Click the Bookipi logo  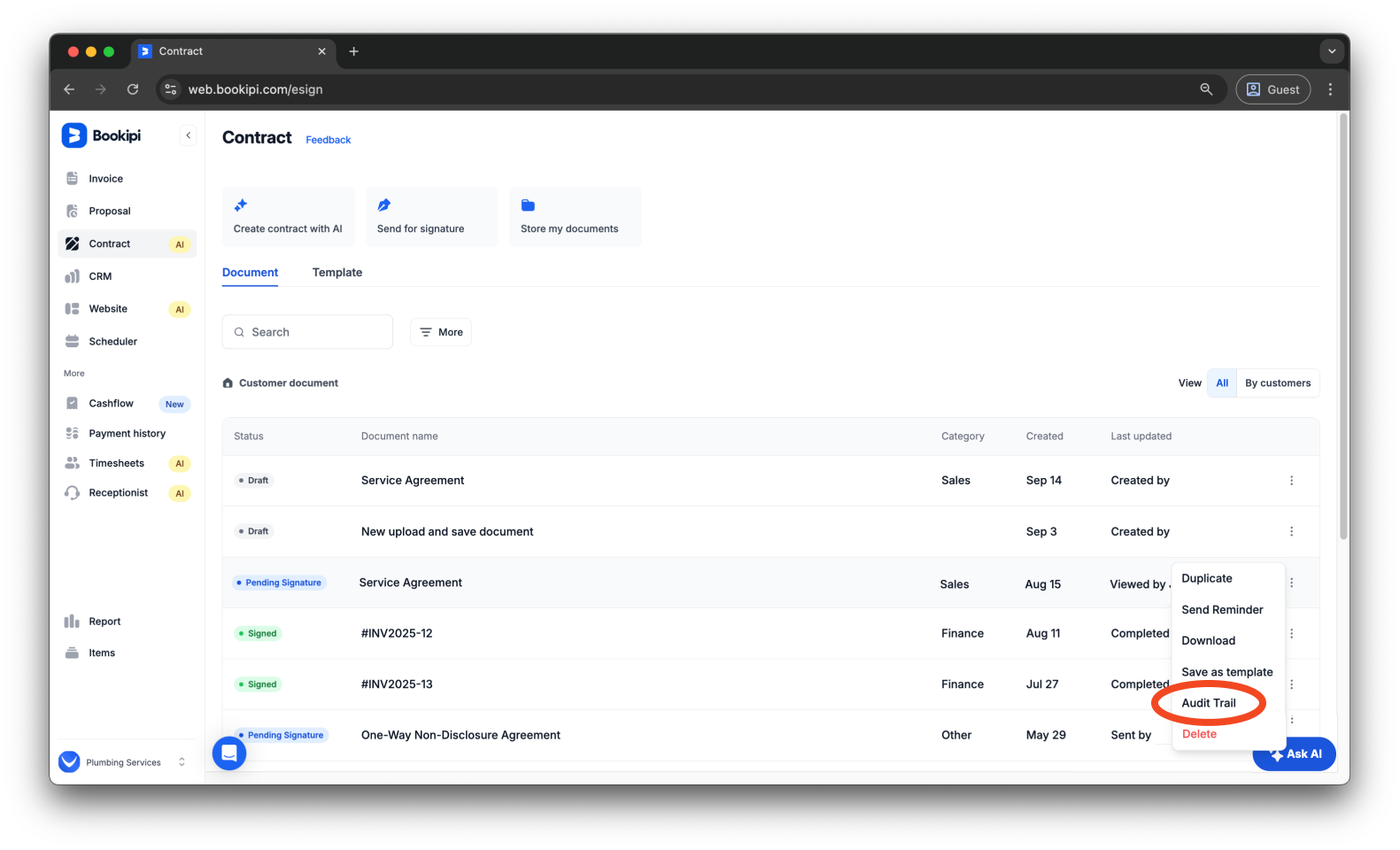tap(101, 135)
